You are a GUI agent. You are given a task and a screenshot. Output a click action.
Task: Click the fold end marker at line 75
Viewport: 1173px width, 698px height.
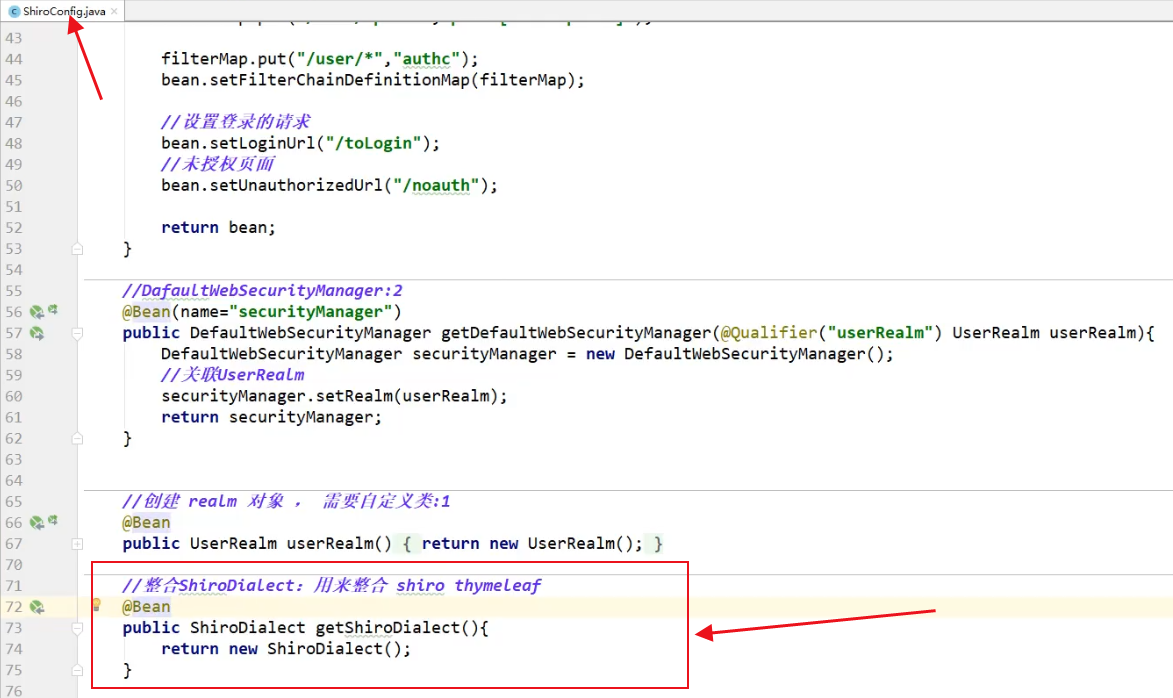point(77,670)
